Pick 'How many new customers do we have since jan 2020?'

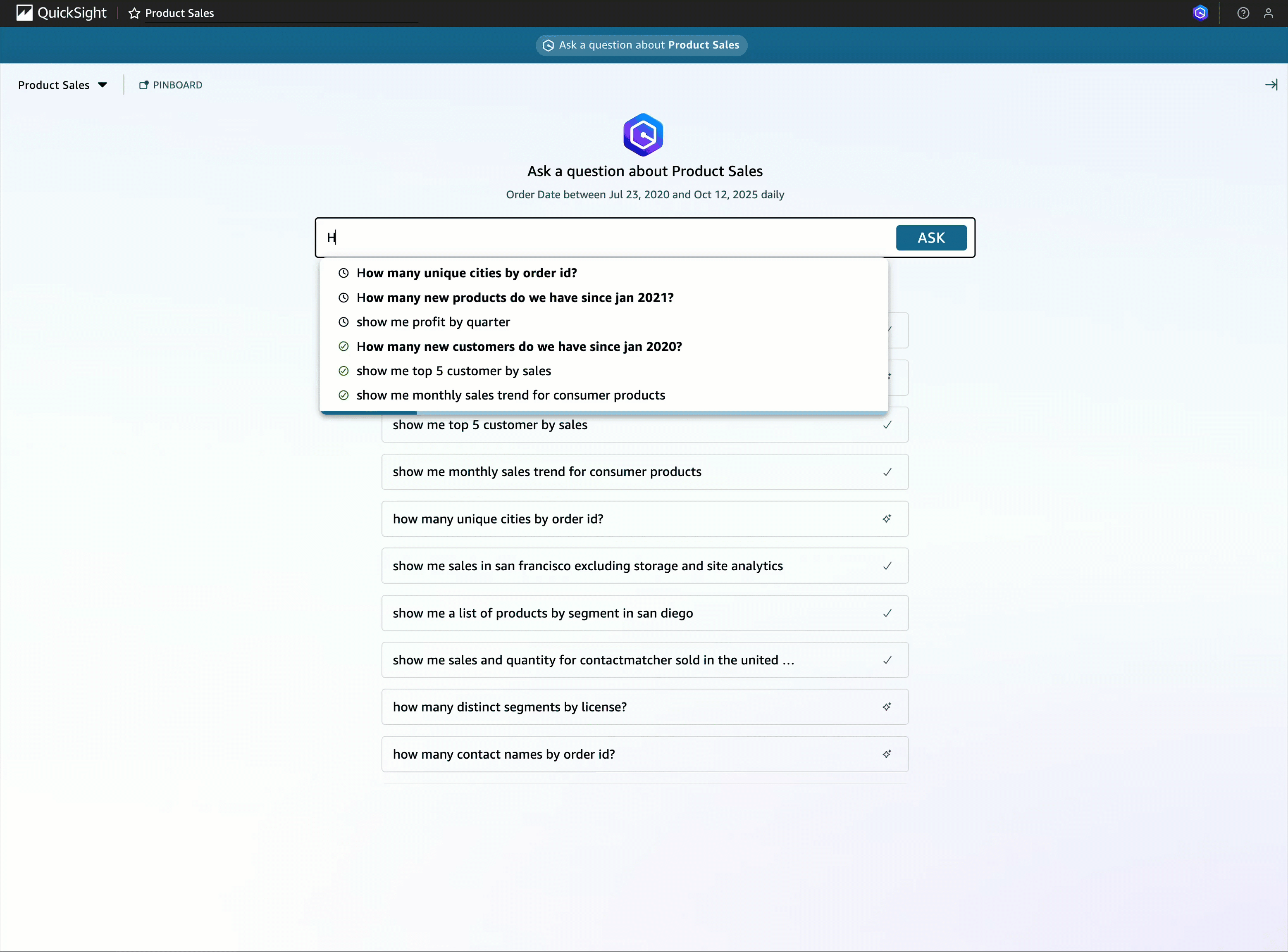tap(519, 346)
